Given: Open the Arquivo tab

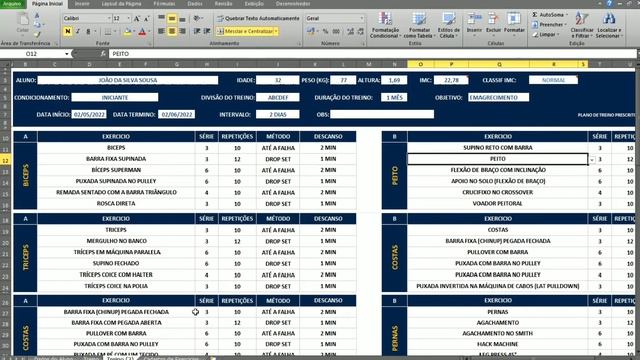Looking at the screenshot, I should point(13,4).
